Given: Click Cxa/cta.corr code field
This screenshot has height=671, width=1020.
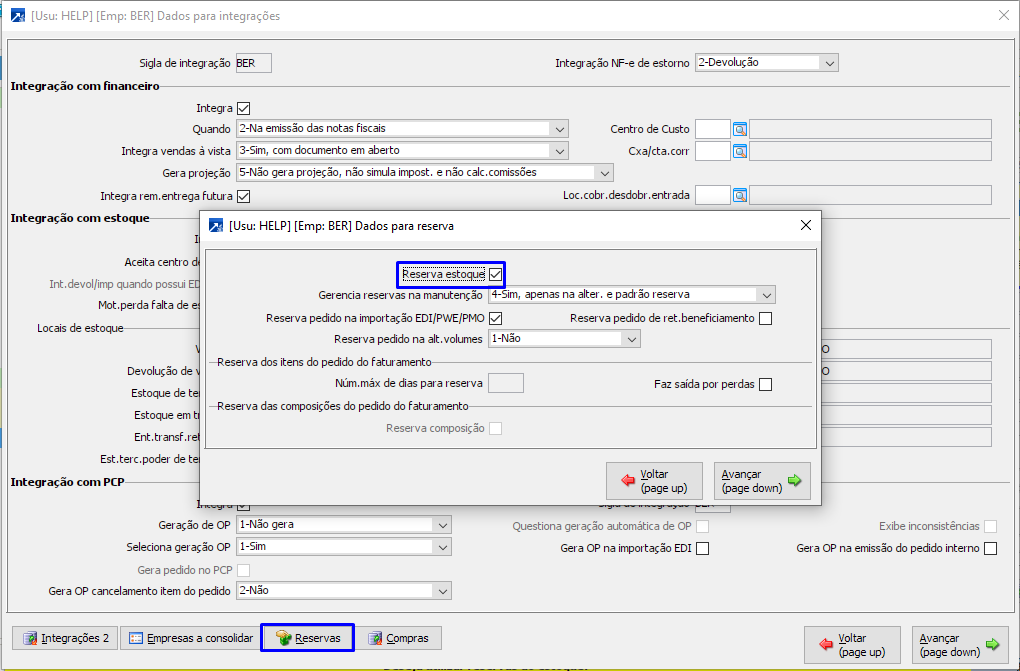Looking at the screenshot, I should (713, 151).
